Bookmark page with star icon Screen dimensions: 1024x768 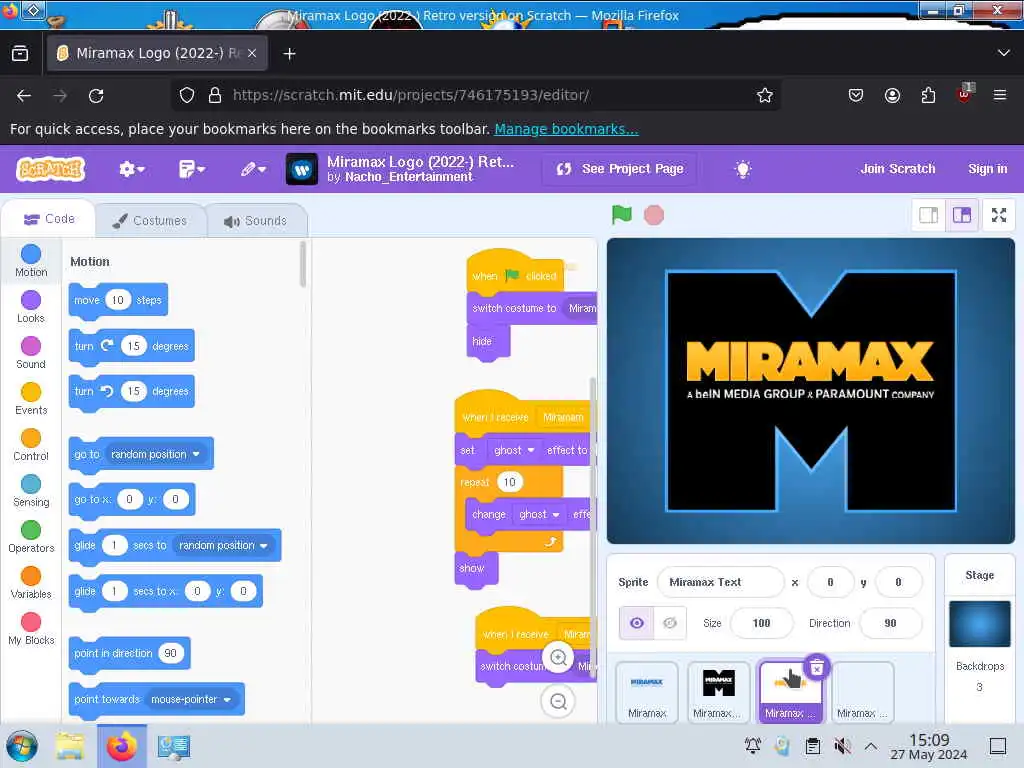765,96
